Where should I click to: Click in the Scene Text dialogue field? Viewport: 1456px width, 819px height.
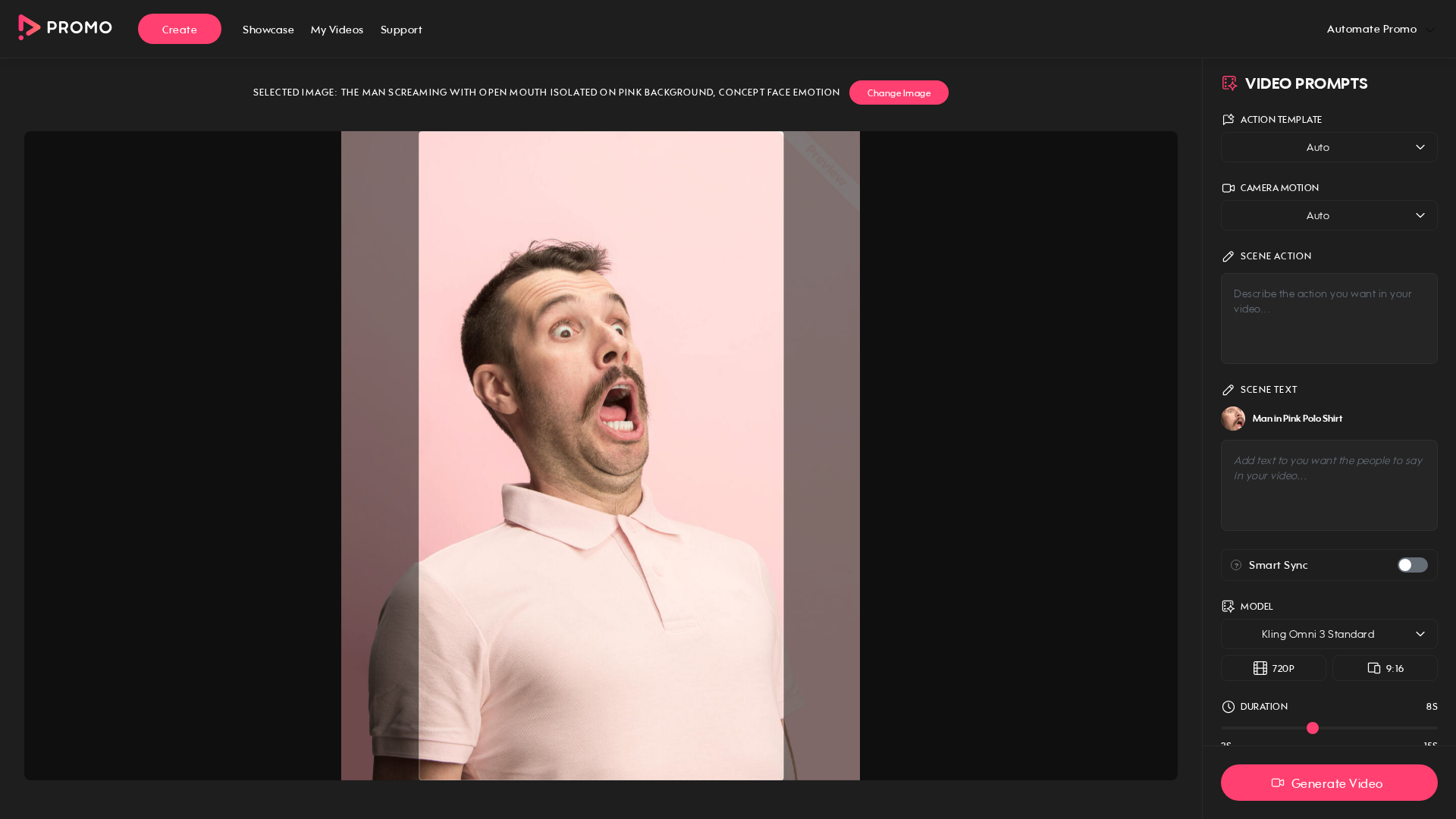click(1329, 485)
